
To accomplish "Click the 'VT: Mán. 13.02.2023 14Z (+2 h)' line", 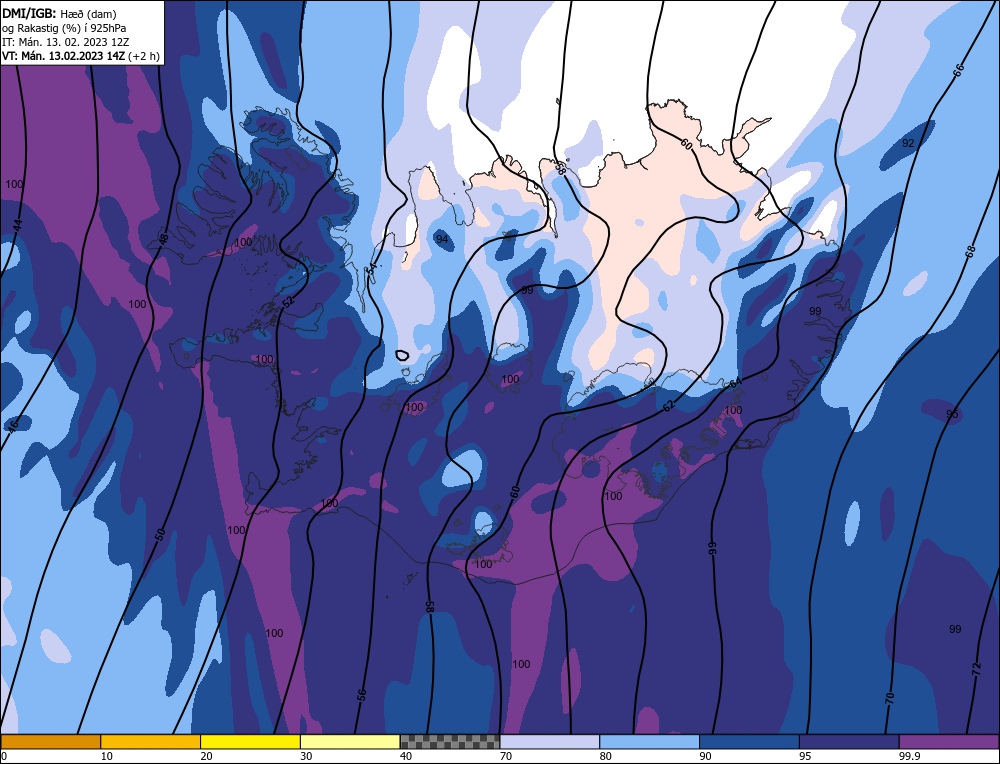I will point(80,56).
